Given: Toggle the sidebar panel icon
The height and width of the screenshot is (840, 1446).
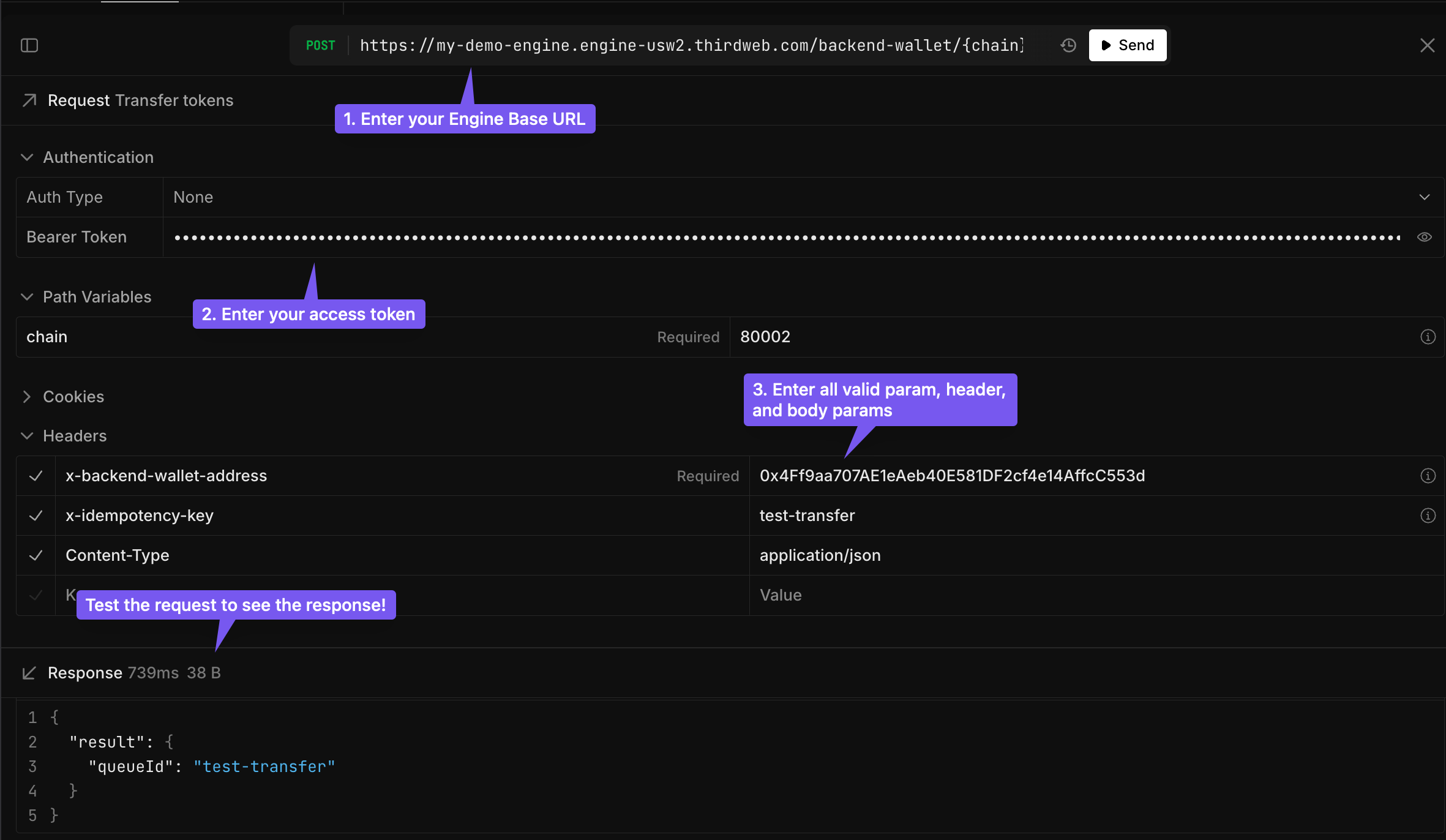Looking at the screenshot, I should click(29, 45).
